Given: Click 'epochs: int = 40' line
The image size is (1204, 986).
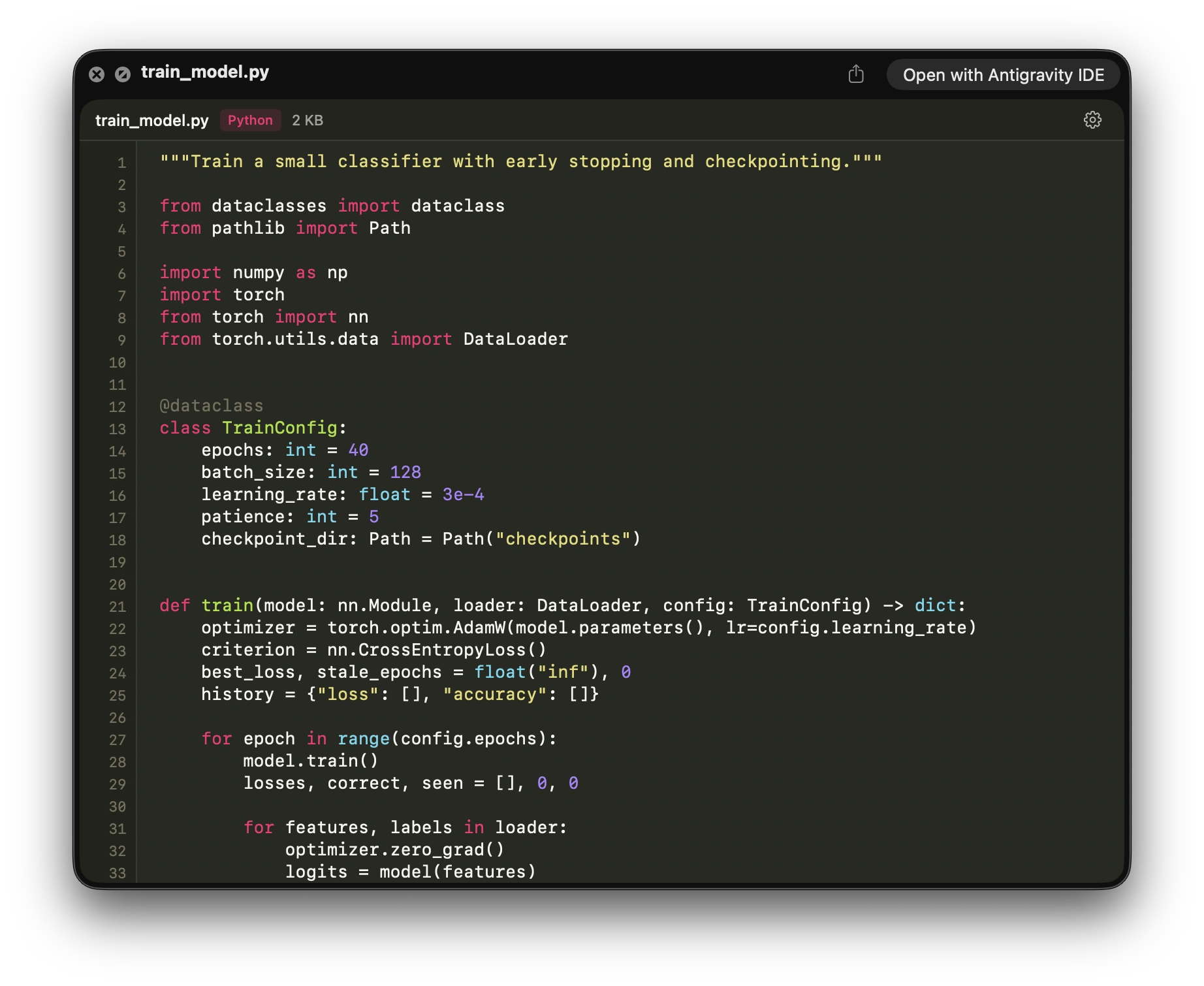Looking at the screenshot, I should [x=285, y=450].
